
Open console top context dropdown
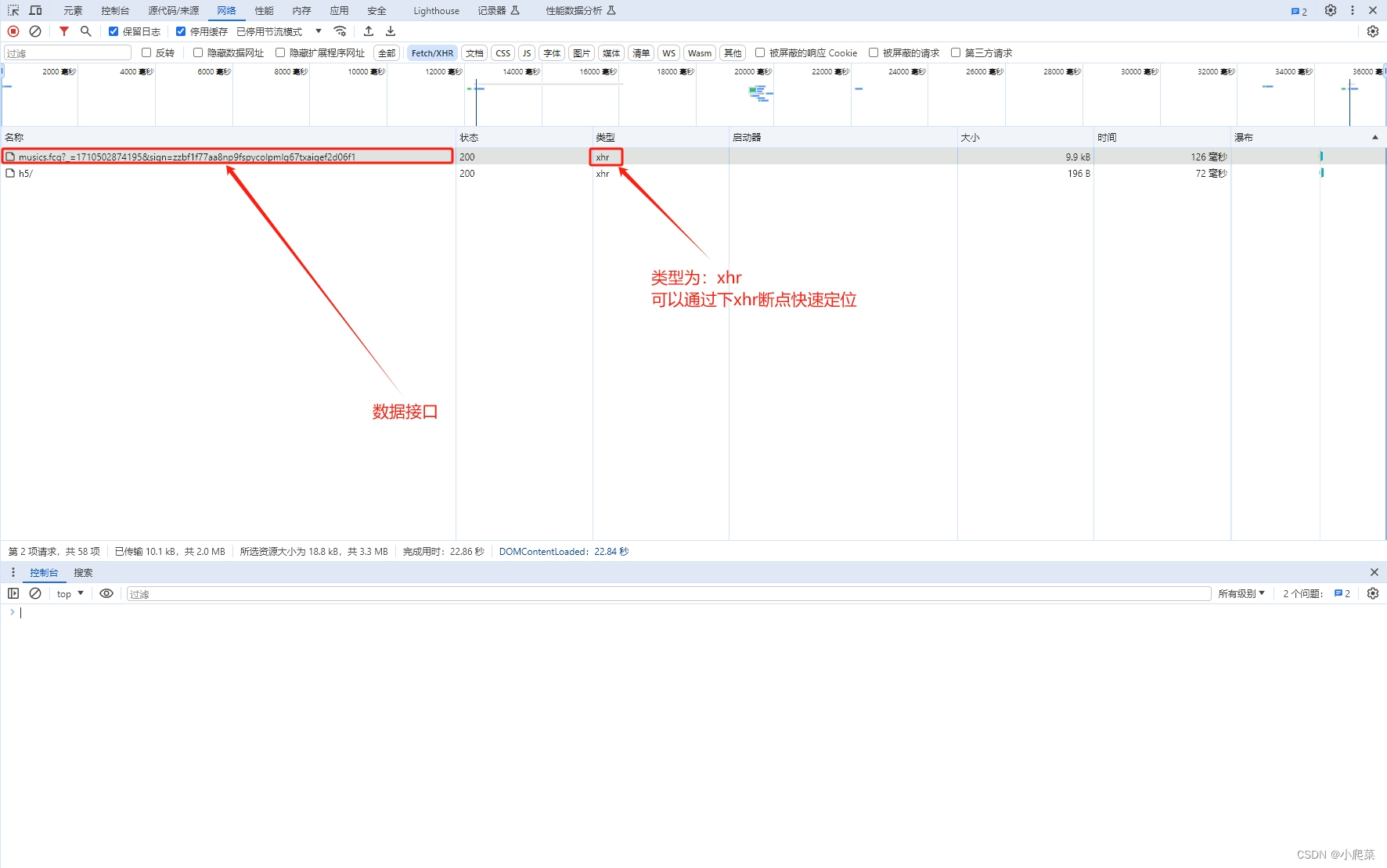70,593
